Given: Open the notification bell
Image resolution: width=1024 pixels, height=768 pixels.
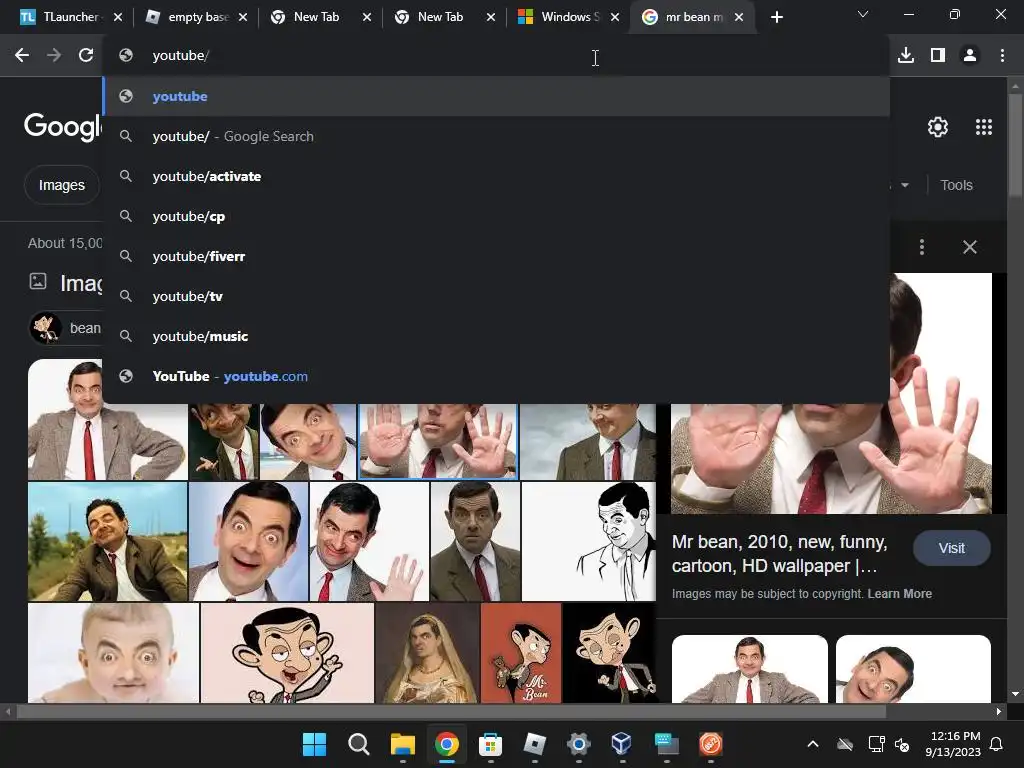Looking at the screenshot, I should [997, 744].
